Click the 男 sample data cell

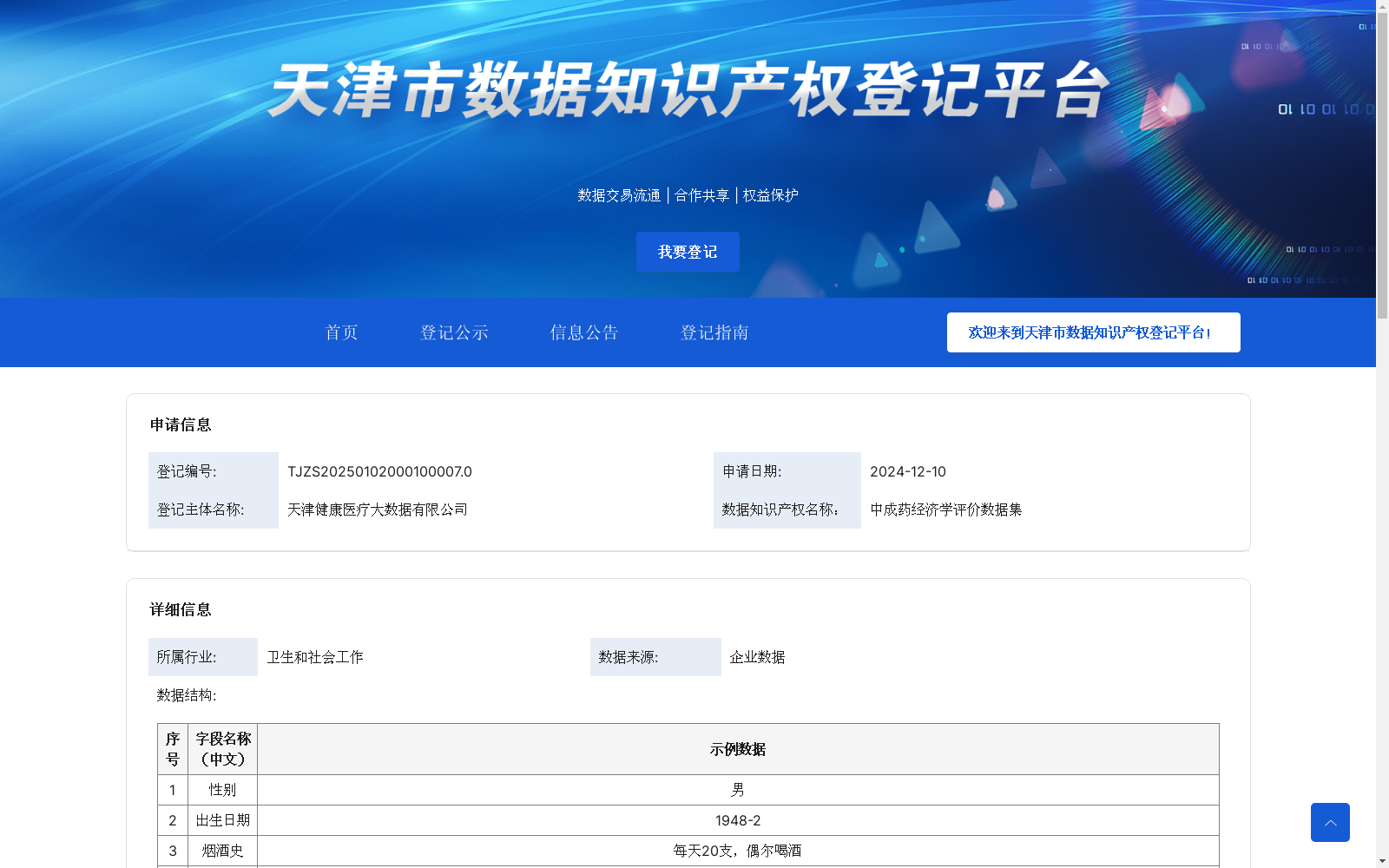pos(738,790)
